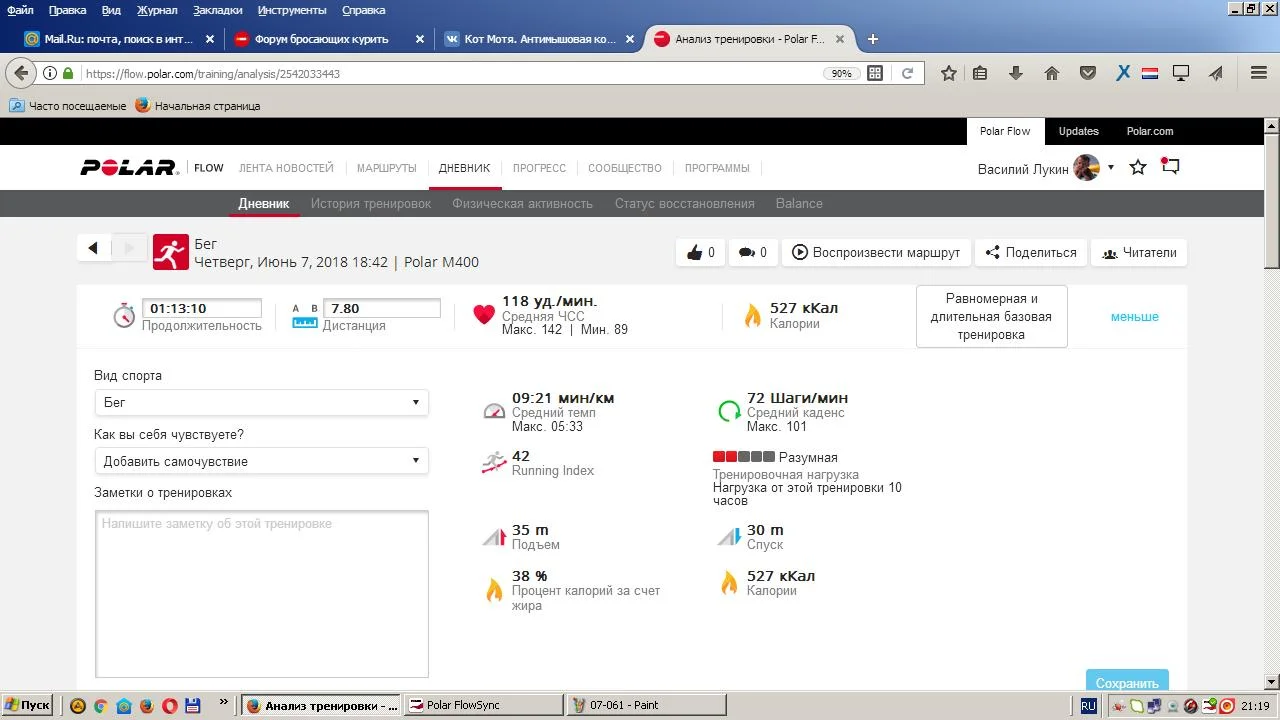Viewport: 1280px width, 720px height.
Task: Click the Воспроизвести маршрут button
Action: [x=876, y=253]
